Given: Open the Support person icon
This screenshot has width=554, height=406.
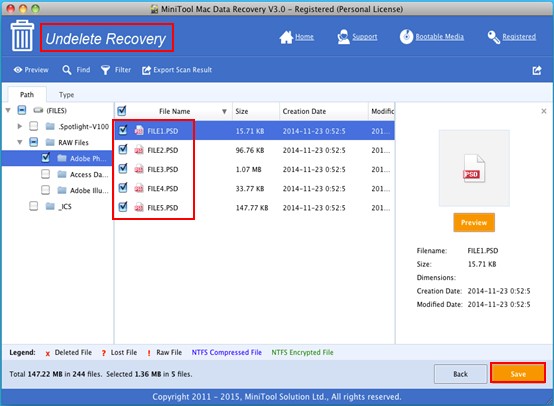Looking at the screenshot, I should (x=343, y=37).
